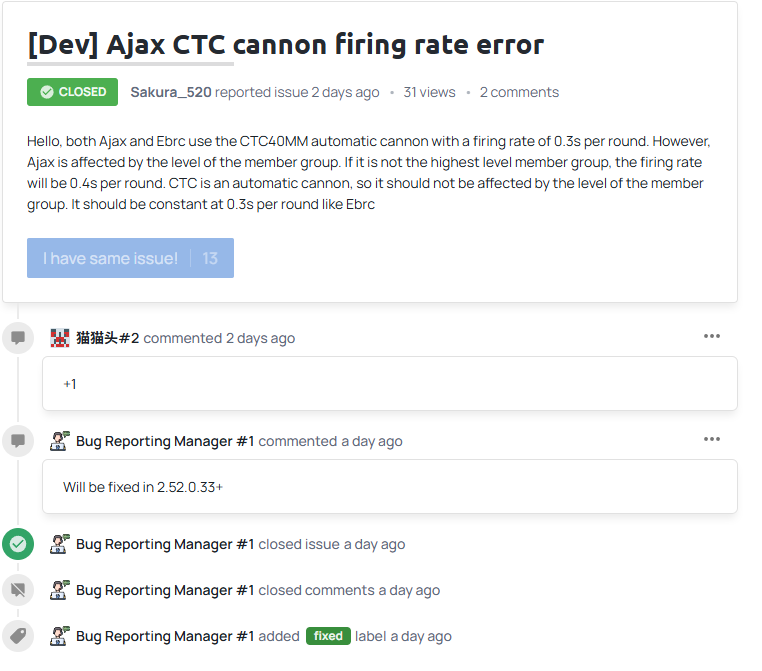This screenshot has height=671, width=762.
Task: Open options menu for 猫猫头#2 comment
Action: point(712,336)
